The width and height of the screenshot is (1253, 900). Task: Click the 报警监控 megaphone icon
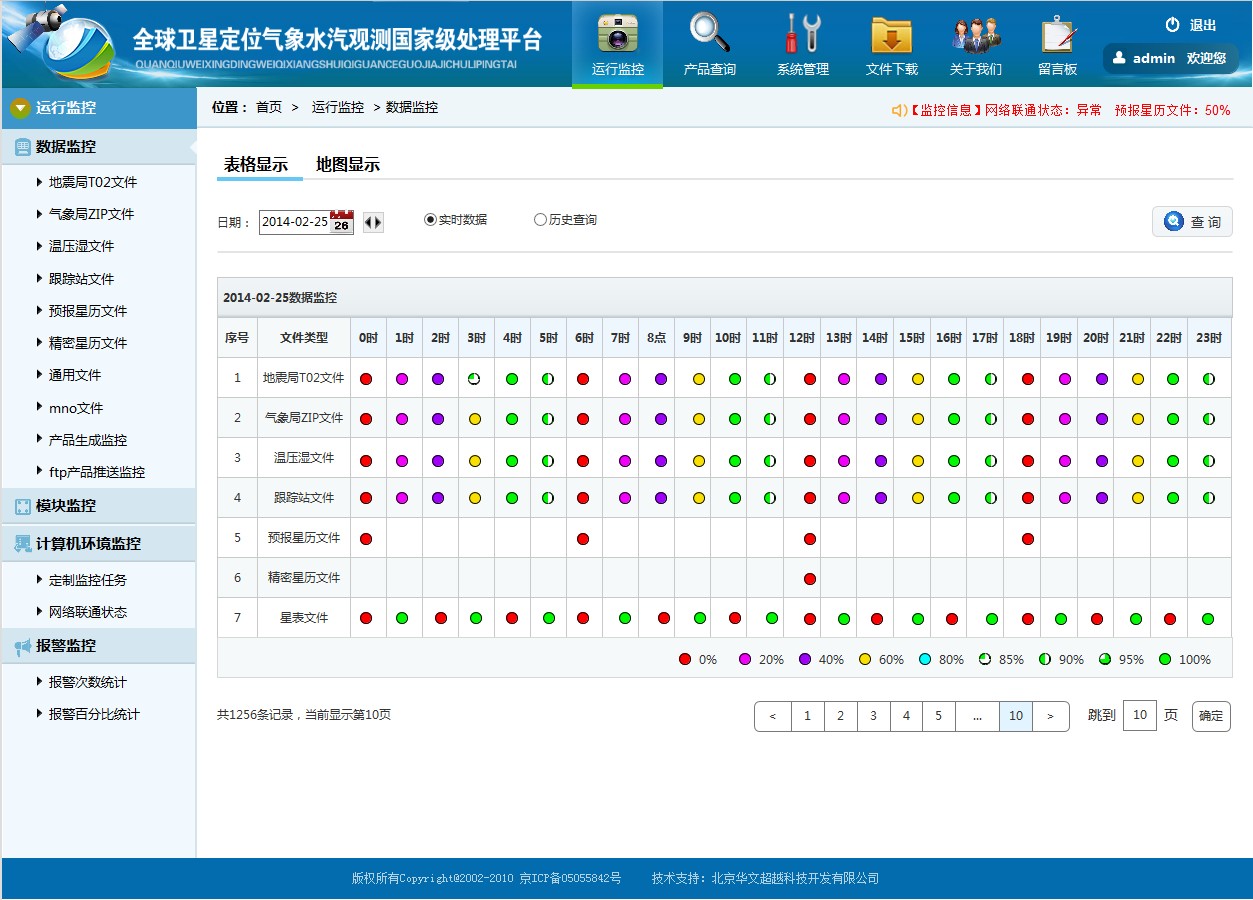(23, 647)
